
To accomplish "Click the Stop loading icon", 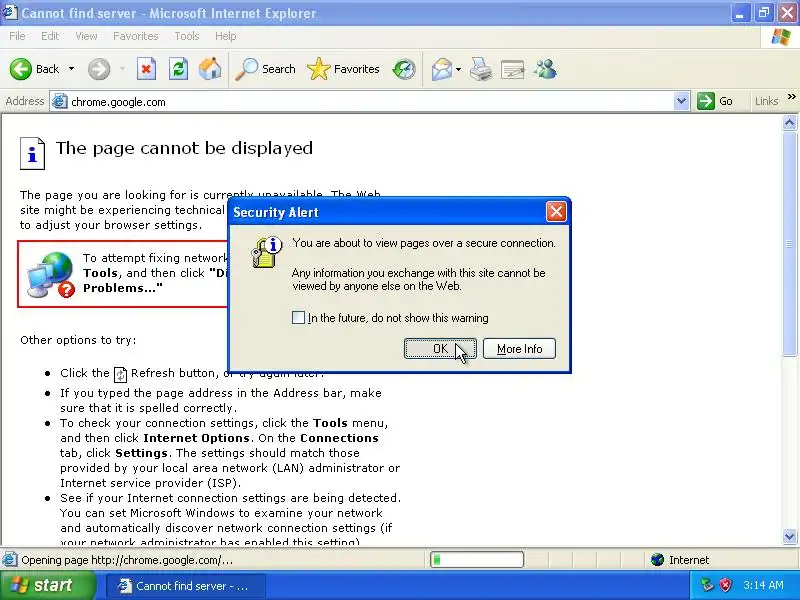I will pyautogui.click(x=146, y=69).
